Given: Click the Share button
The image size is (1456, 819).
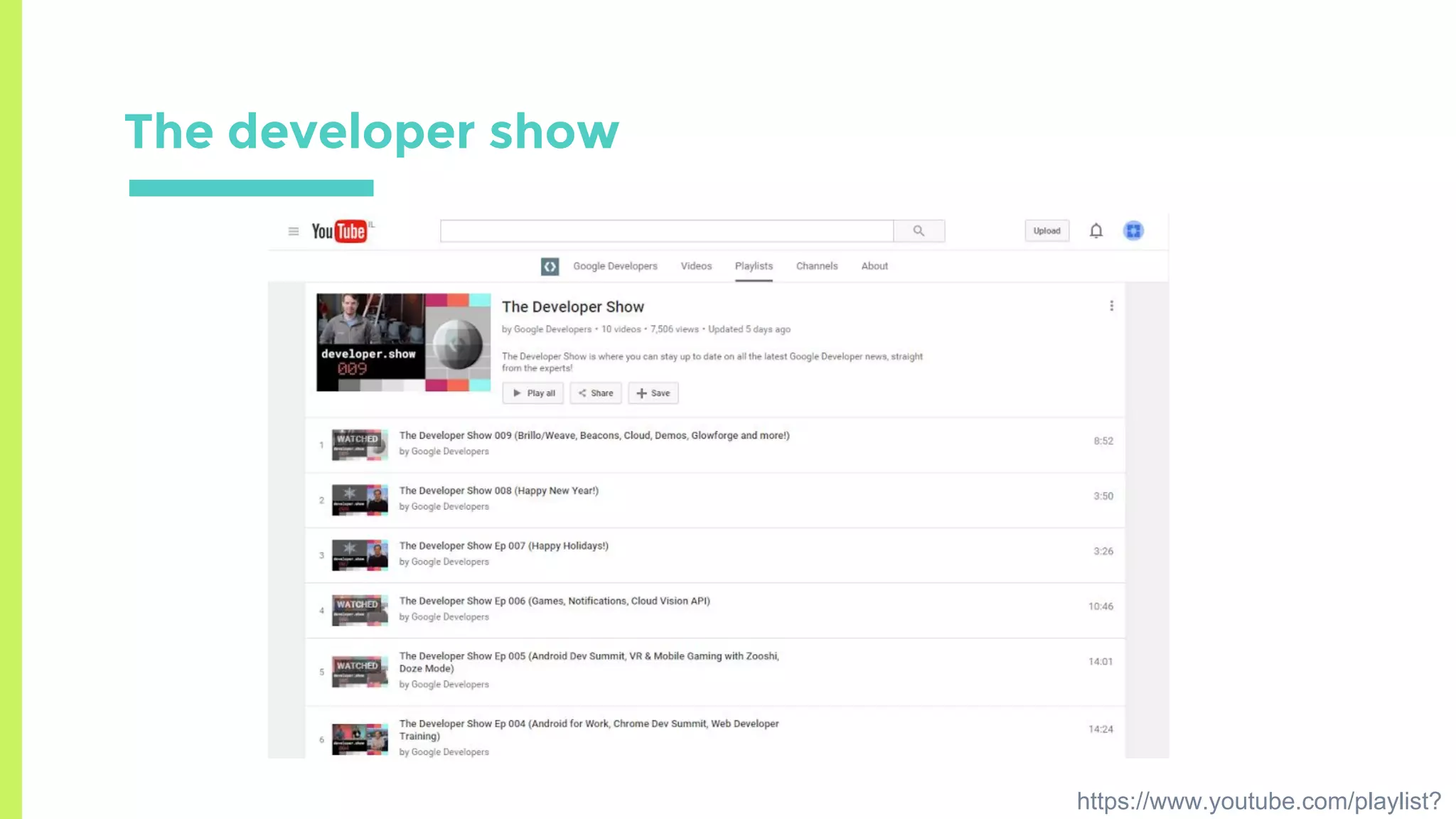Looking at the screenshot, I should pos(596,393).
